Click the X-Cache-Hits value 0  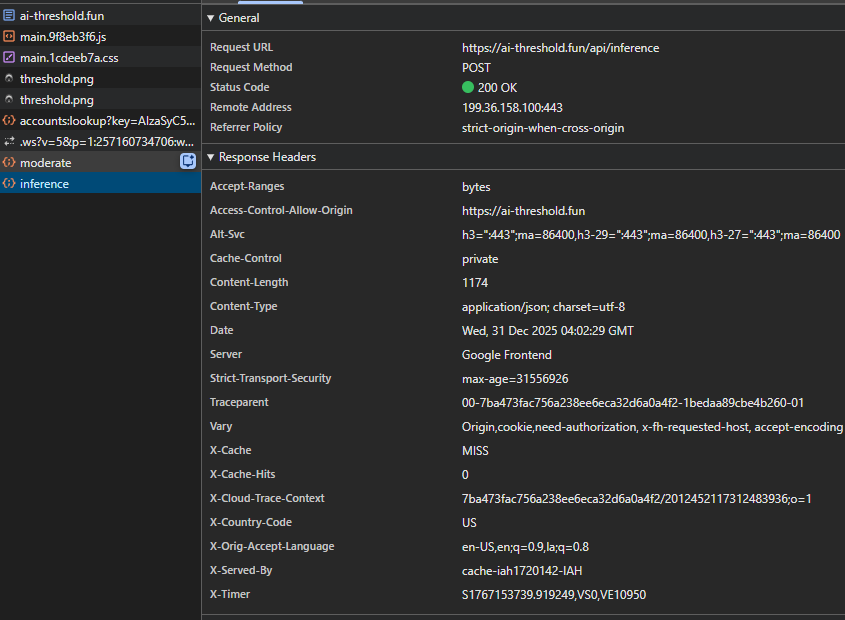[465, 474]
